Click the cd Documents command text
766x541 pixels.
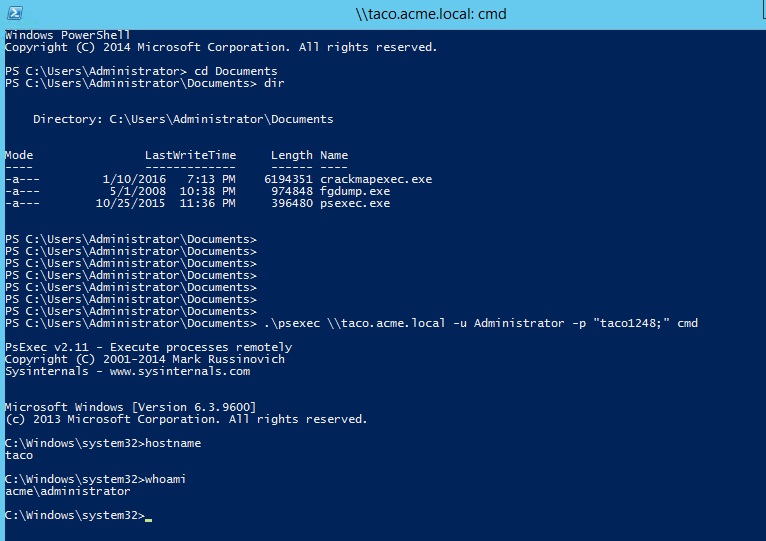tap(235, 71)
